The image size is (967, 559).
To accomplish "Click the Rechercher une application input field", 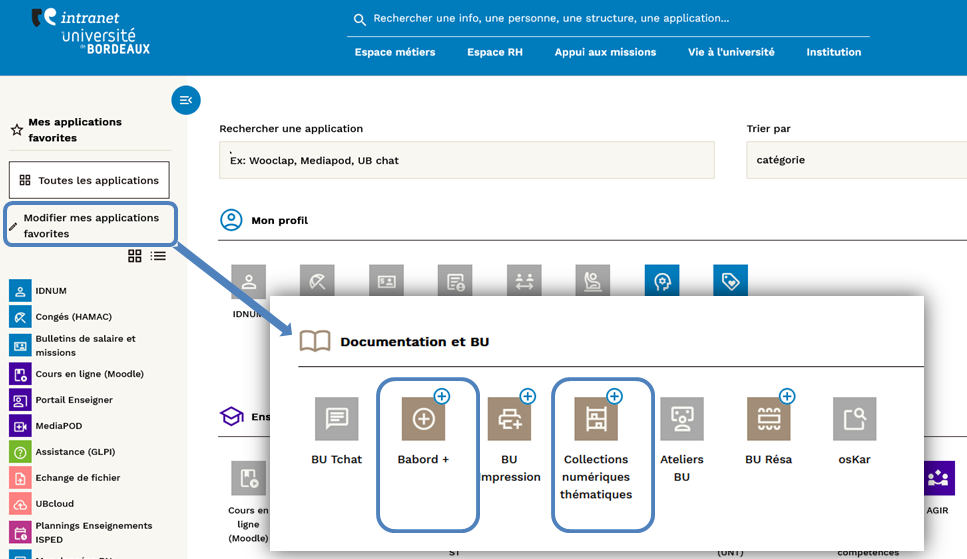I will 467,160.
